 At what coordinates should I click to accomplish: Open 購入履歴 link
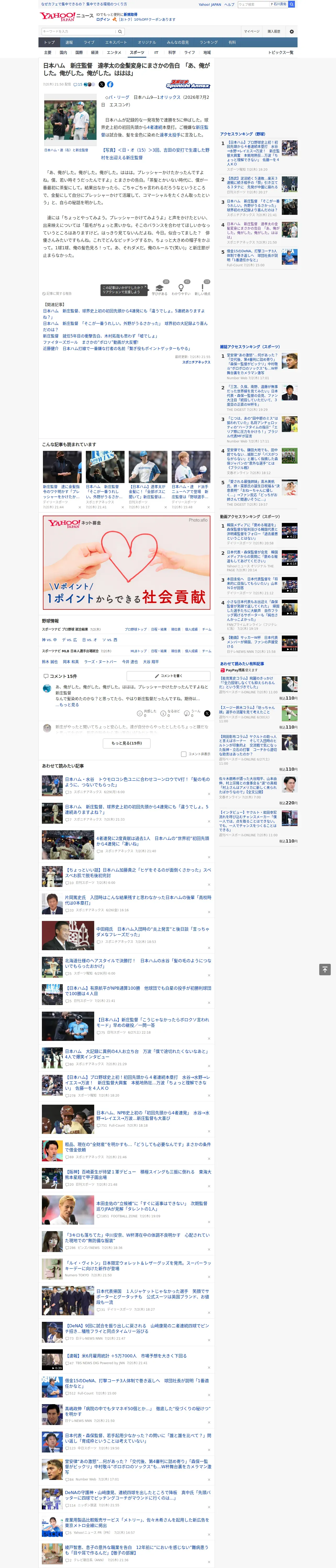[x=274, y=32]
